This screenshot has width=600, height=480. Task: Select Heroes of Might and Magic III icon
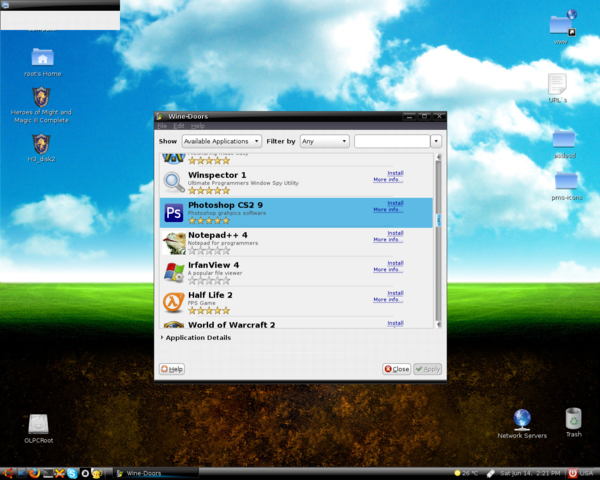click(41, 97)
